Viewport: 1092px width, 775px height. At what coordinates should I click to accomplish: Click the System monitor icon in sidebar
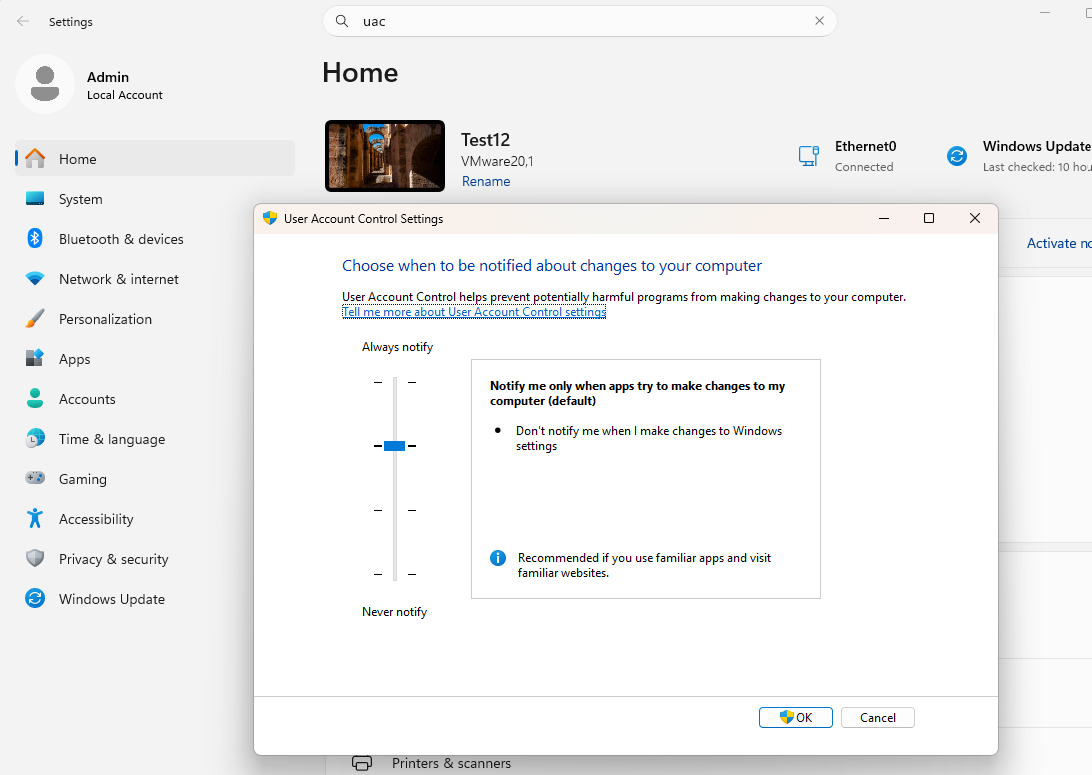[35, 198]
